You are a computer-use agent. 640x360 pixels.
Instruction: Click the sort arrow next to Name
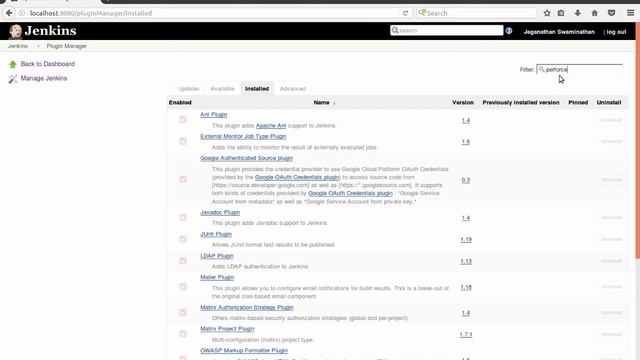coord(334,103)
